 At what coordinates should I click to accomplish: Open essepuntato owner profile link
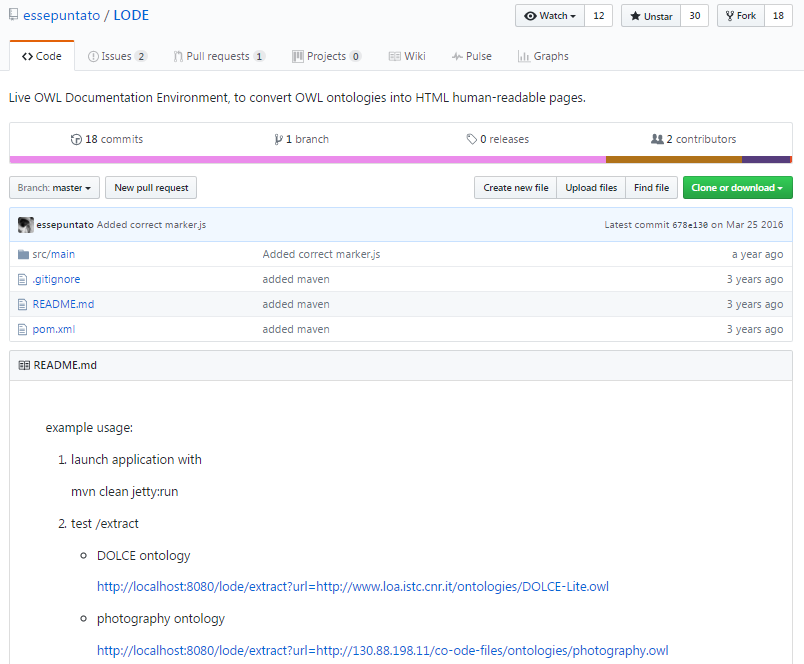pyautogui.click(x=62, y=15)
